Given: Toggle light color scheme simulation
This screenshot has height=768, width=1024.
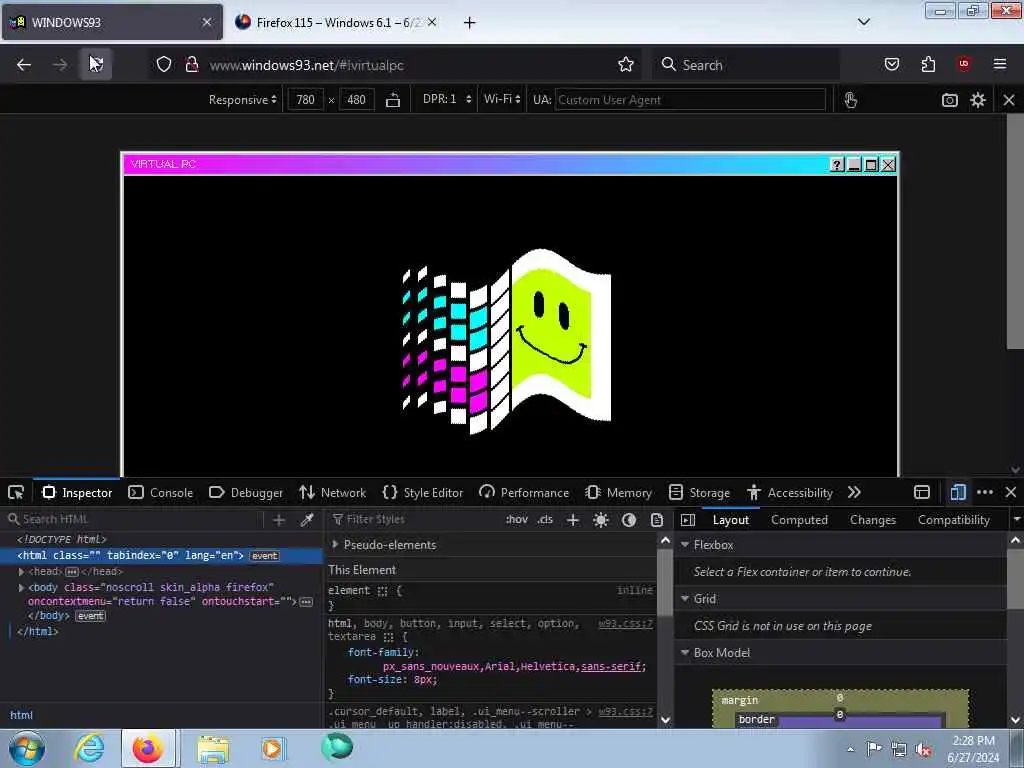Looking at the screenshot, I should tap(601, 520).
